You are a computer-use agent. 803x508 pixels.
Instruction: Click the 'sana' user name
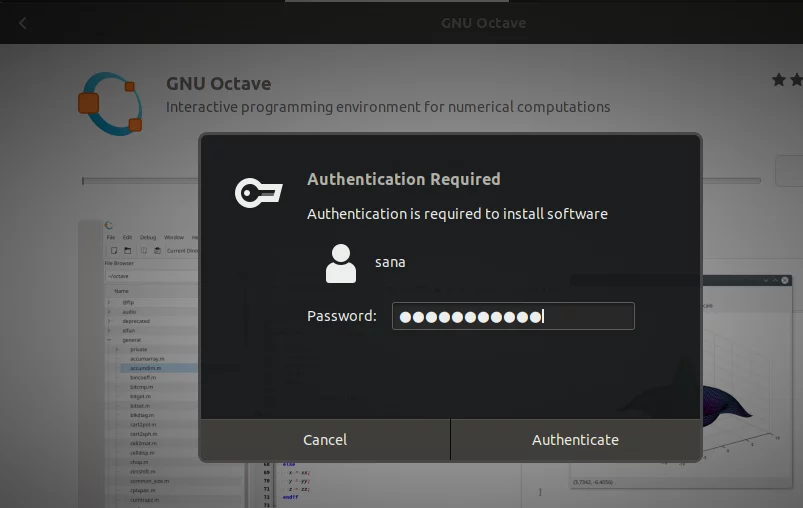click(x=390, y=262)
